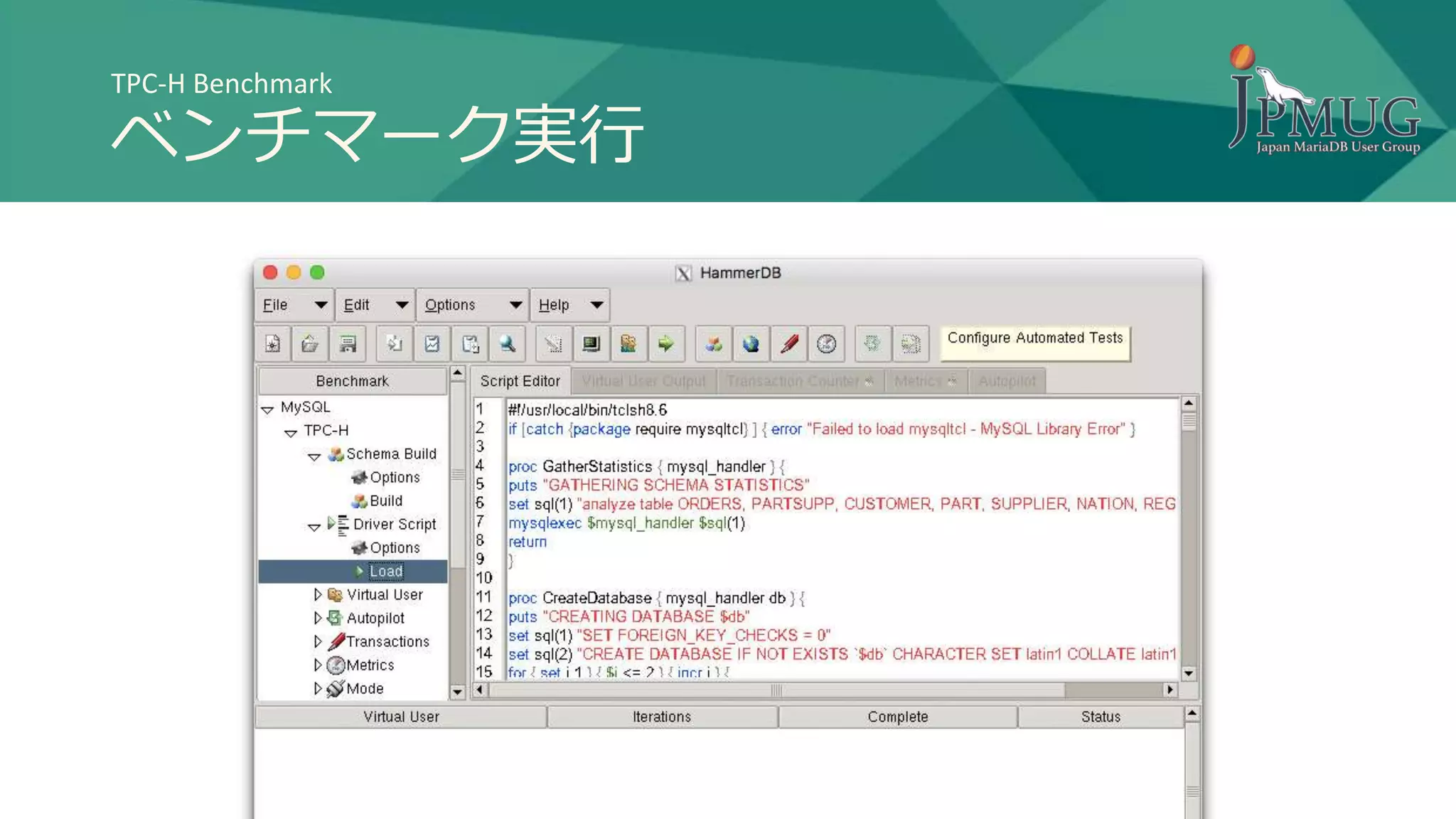
Task: Click the monitor screen toolbar icon
Action: click(x=591, y=344)
